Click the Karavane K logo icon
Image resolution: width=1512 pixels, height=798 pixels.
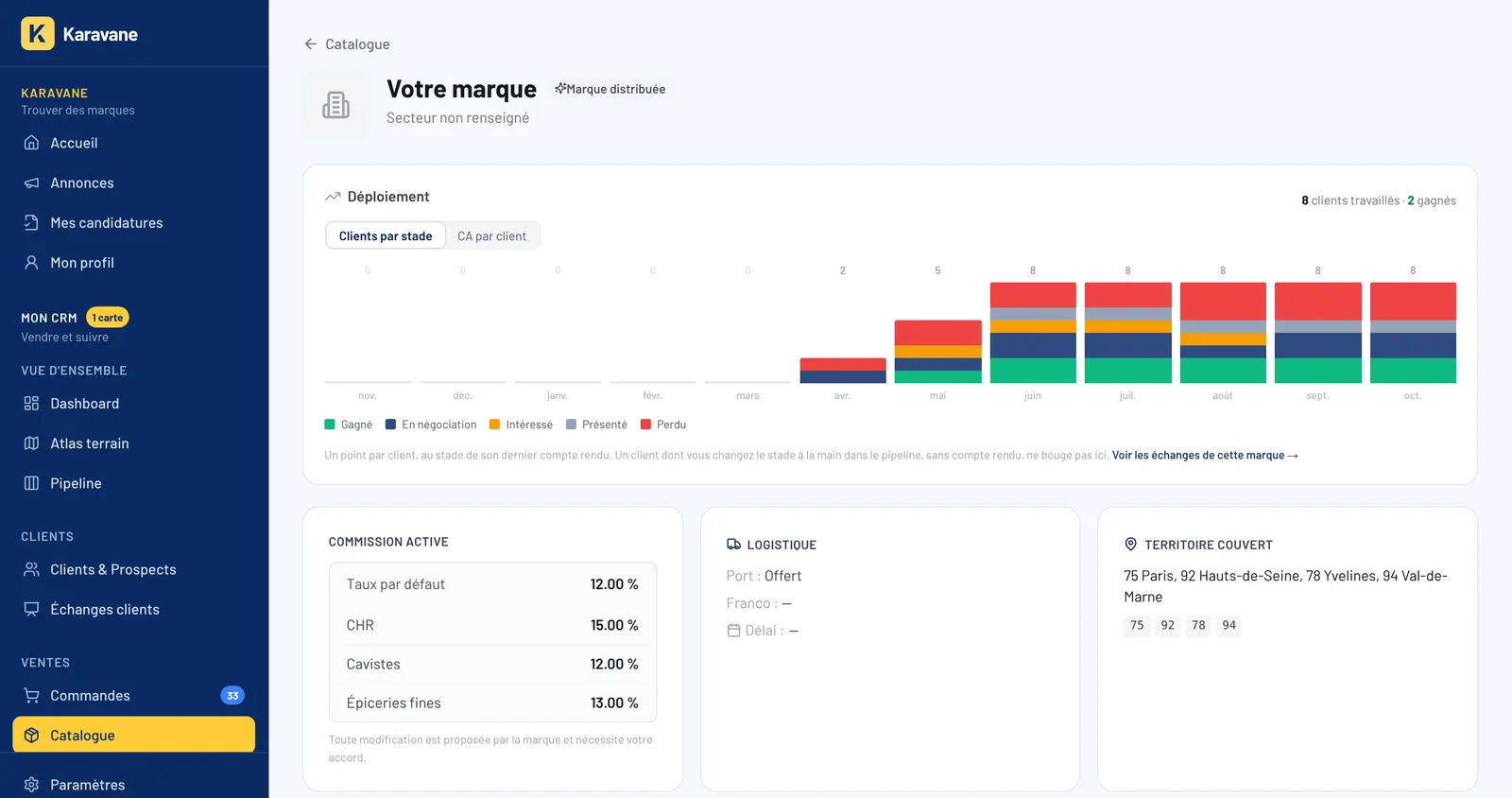pyautogui.click(x=38, y=34)
